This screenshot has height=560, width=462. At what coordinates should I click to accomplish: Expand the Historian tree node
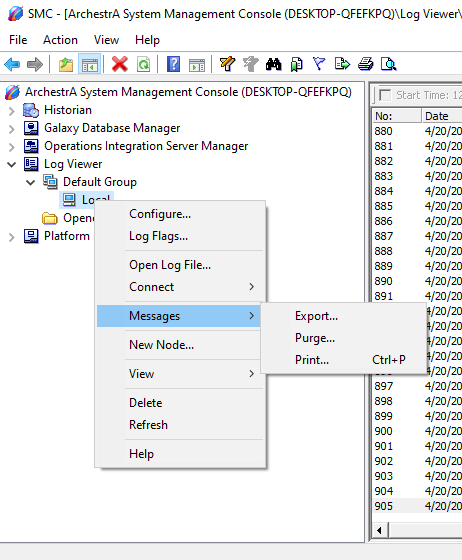pyautogui.click(x=12, y=111)
